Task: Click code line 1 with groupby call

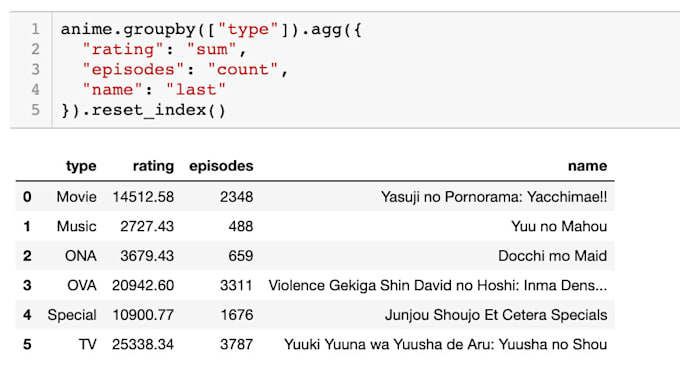Action: point(211,29)
